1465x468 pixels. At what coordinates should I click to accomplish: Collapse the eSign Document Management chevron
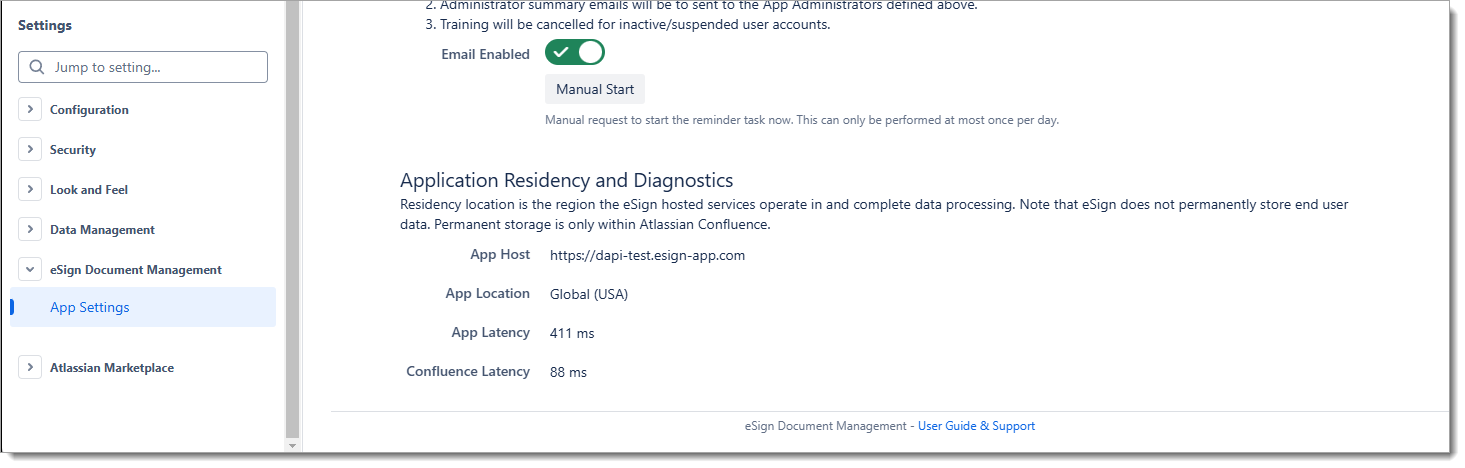(x=30, y=270)
